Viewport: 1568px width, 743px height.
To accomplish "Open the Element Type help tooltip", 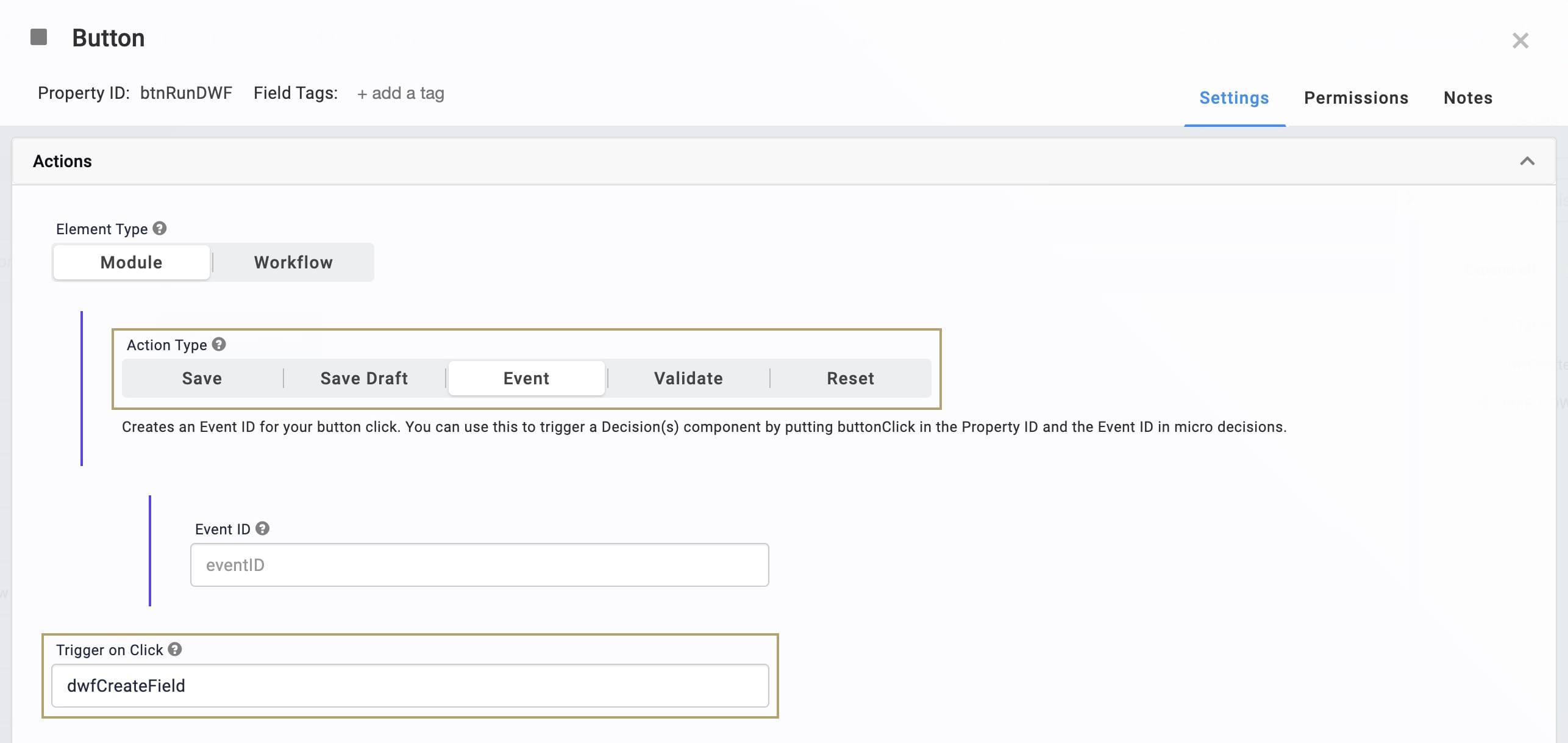I will 160,228.
